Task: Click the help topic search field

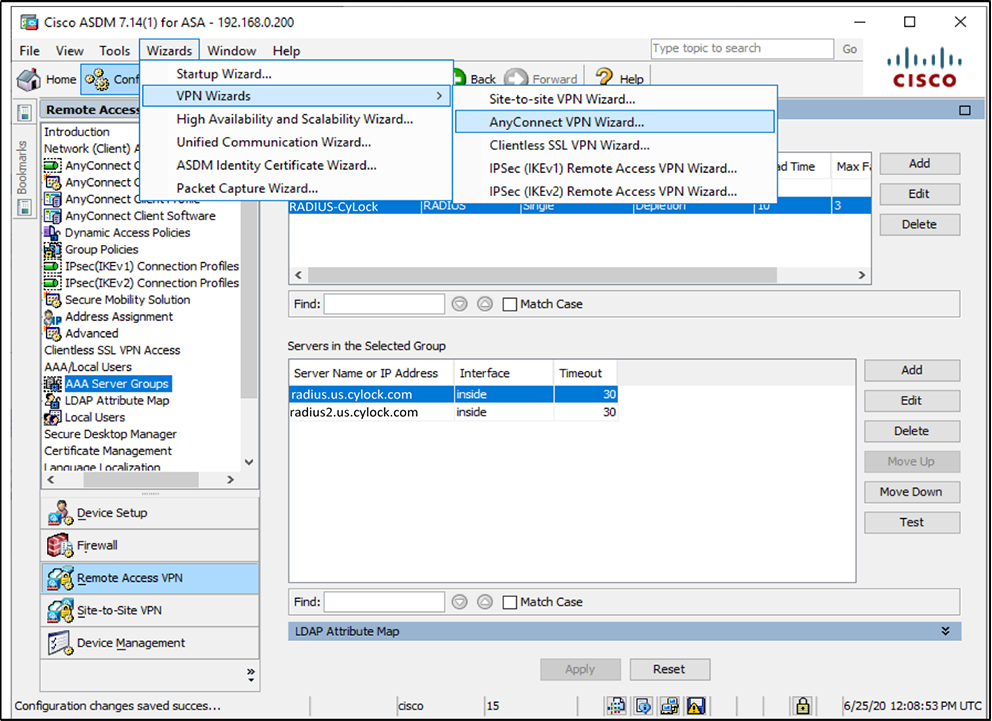Action: pos(741,49)
